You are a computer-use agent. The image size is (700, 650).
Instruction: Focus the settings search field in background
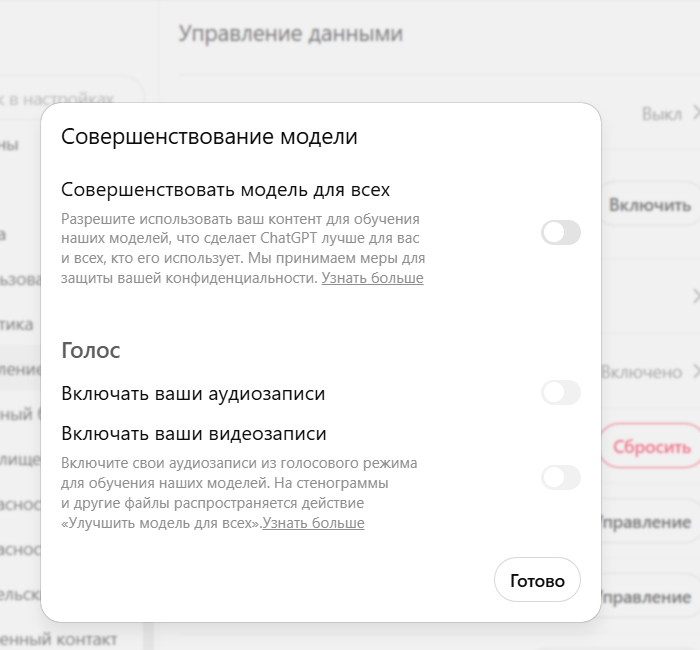[71, 96]
